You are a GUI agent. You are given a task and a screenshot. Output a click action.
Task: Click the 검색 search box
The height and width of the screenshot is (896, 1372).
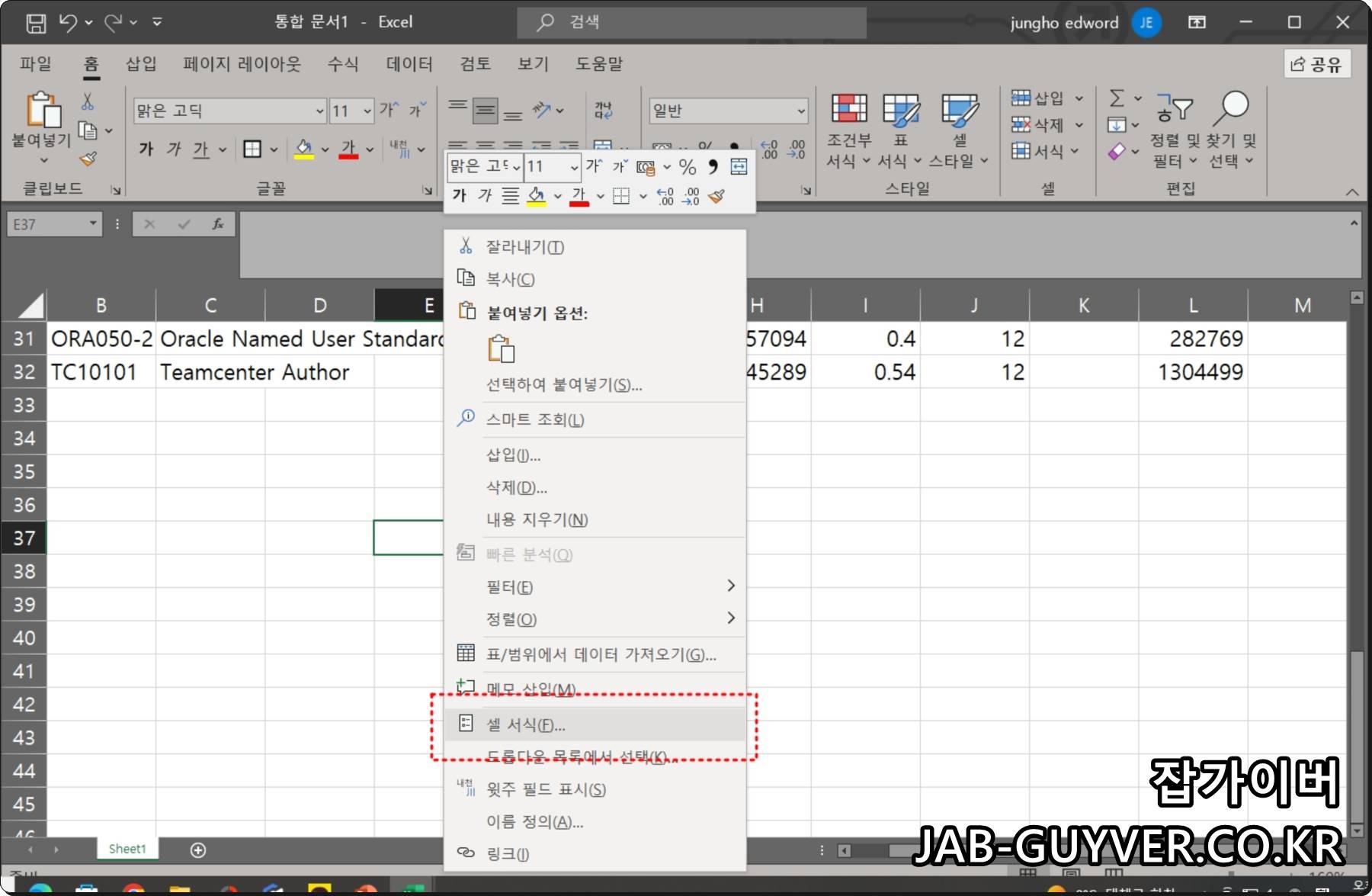pos(691,23)
